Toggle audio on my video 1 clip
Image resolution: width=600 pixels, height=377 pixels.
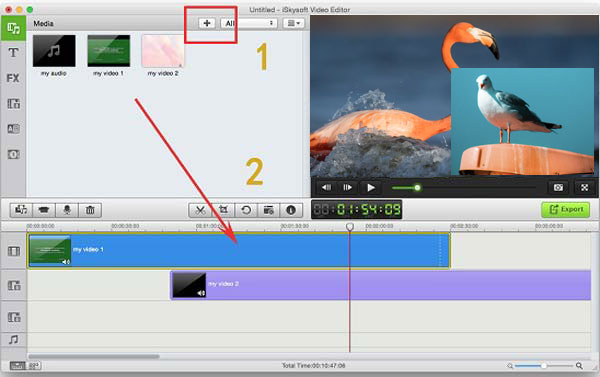tap(66, 262)
